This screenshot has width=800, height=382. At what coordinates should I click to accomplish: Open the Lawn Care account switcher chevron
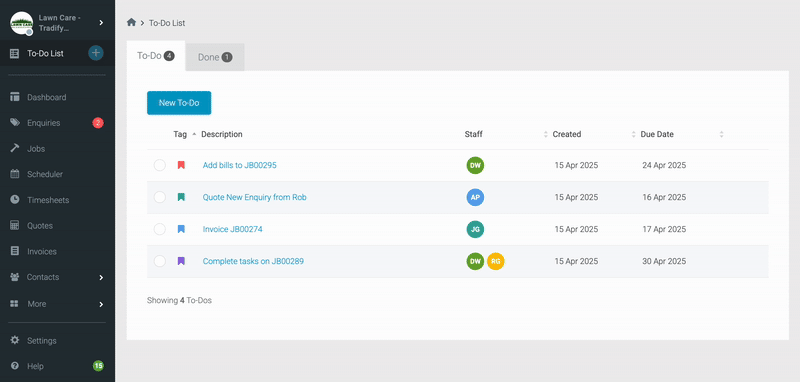[x=101, y=22]
